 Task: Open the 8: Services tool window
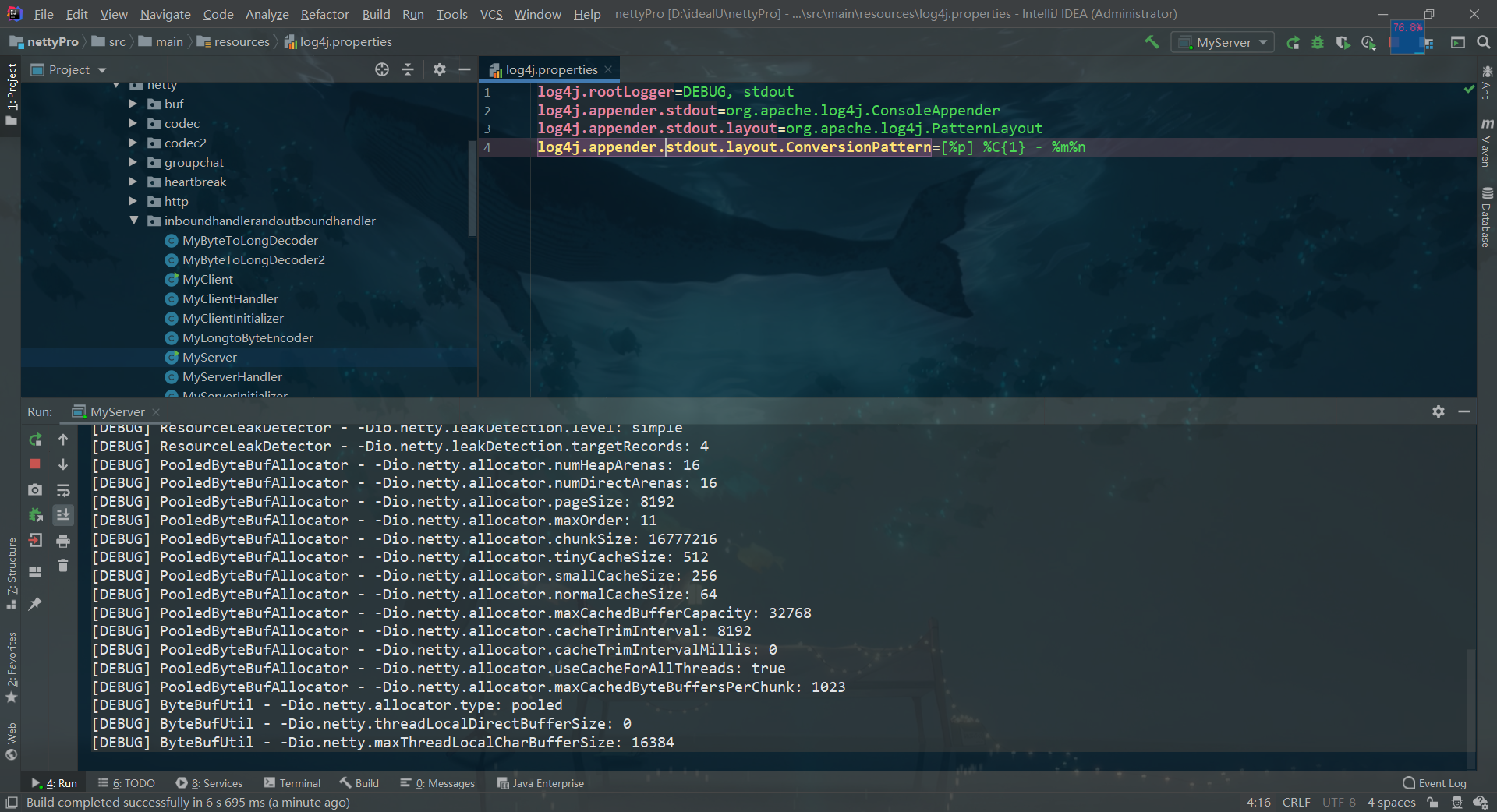click(209, 783)
